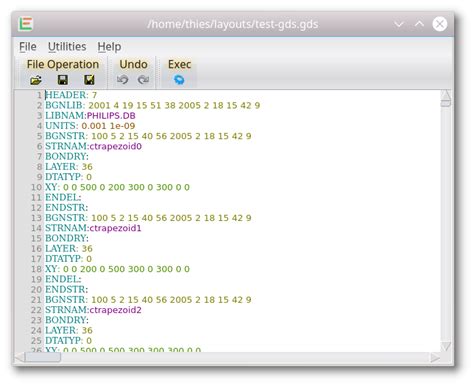The width and height of the screenshot is (474, 386).
Task: Click the 'DTATYP: 0' text on line 9
Action: click(68, 177)
